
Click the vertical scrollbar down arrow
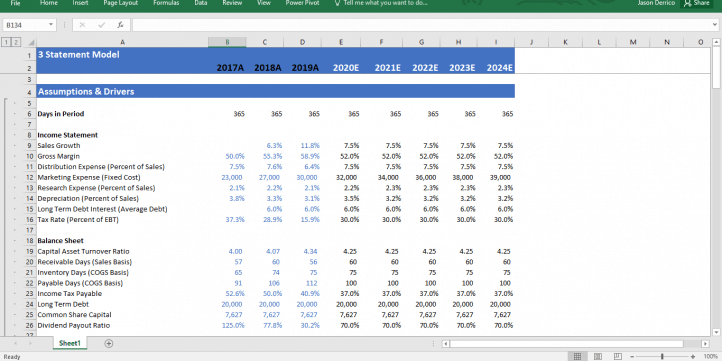[716, 332]
